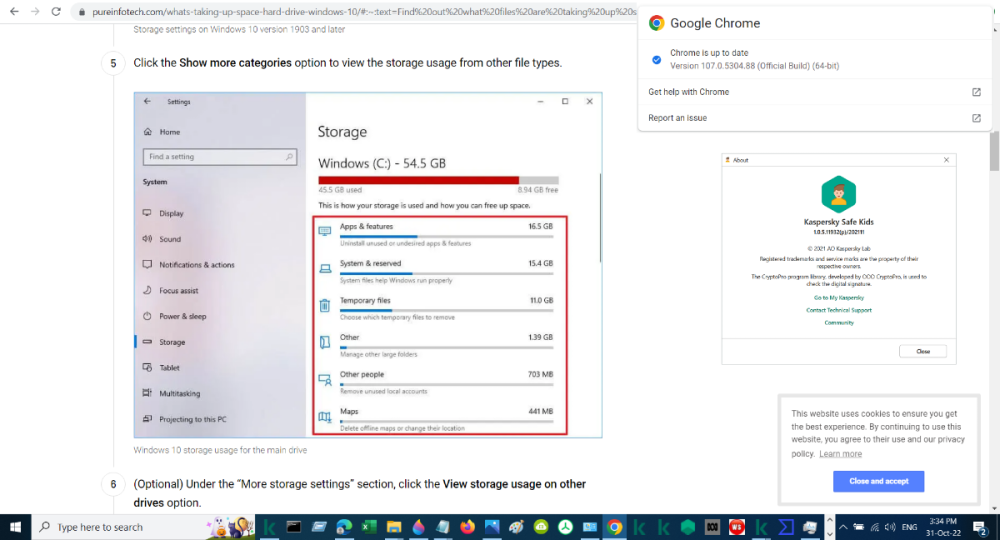Open Excel from the taskbar

coord(369,527)
